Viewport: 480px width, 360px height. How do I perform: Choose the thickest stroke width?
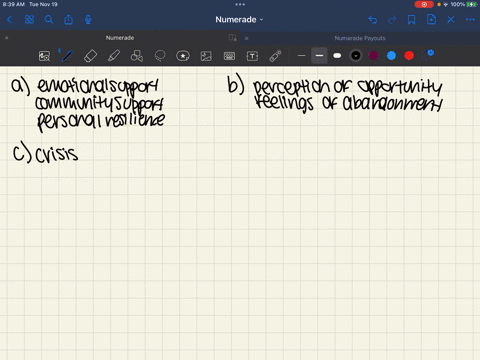pos(337,56)
